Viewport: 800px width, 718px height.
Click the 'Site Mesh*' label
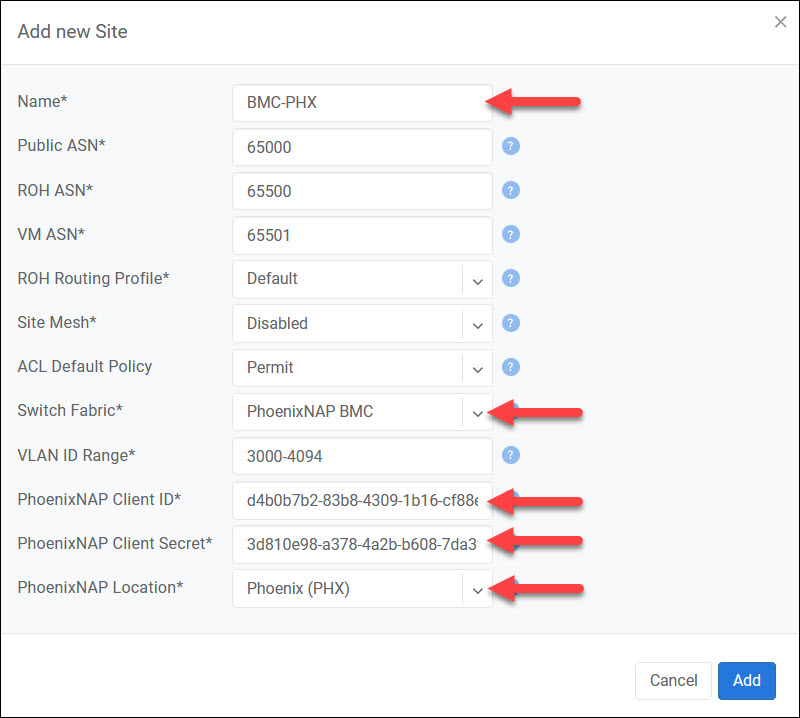point(57,323)
